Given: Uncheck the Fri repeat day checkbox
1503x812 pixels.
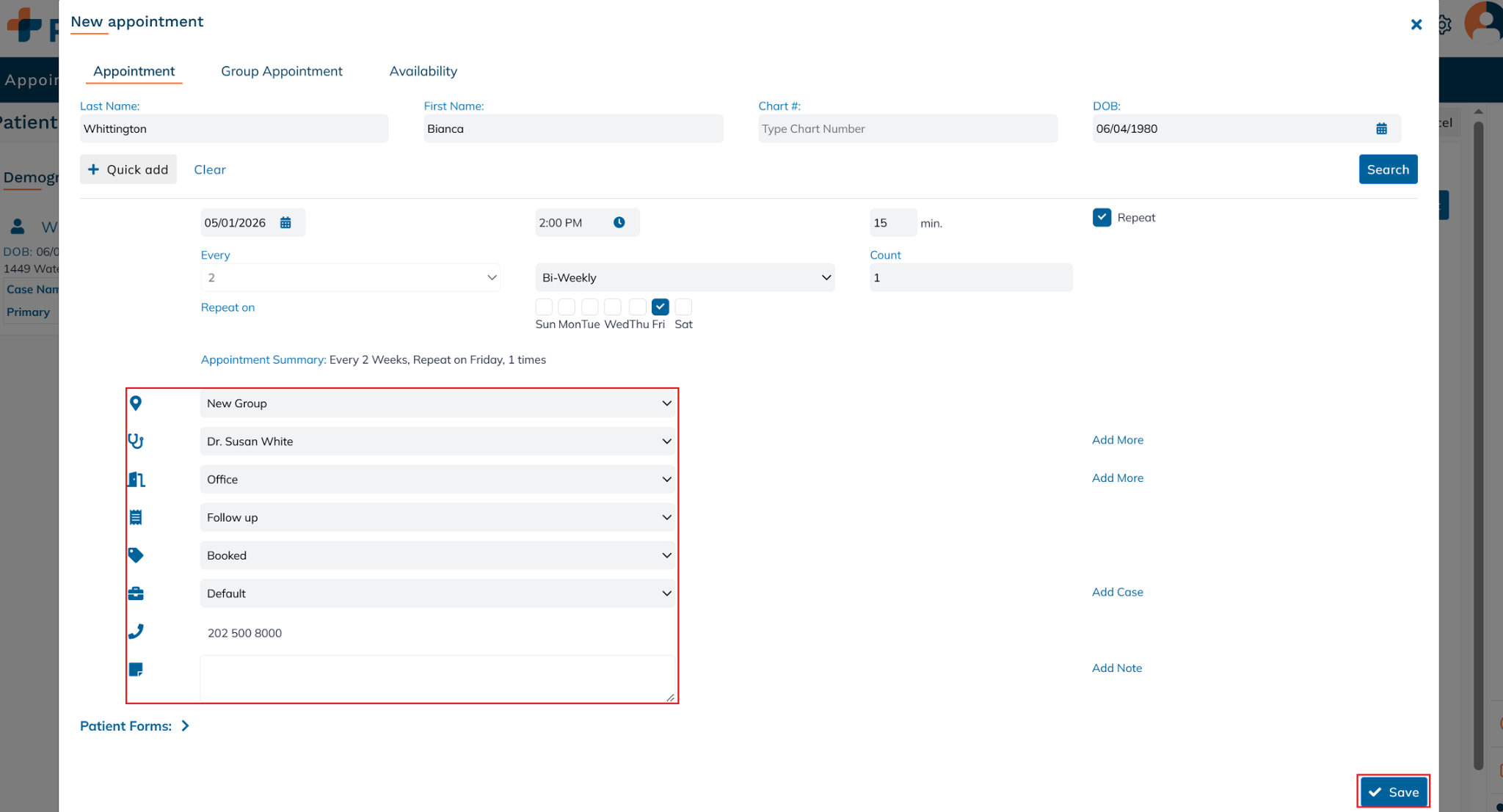Looking at the screenshot, I should [x=660, y=307].
